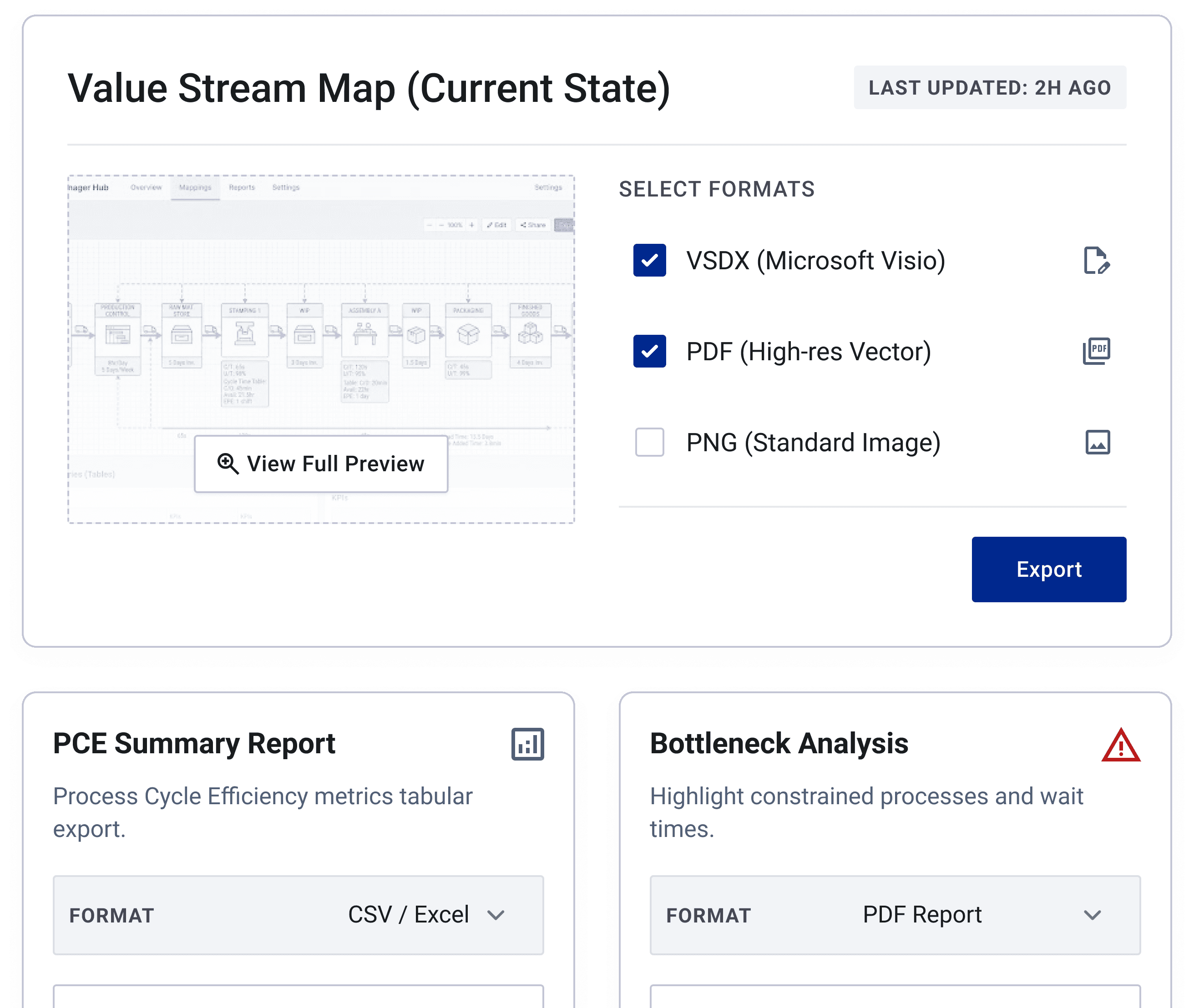This screenshot has width=1194, height=1008.
Task: Expand the chevron beside CSV / Excel
Action: [496, 915]
